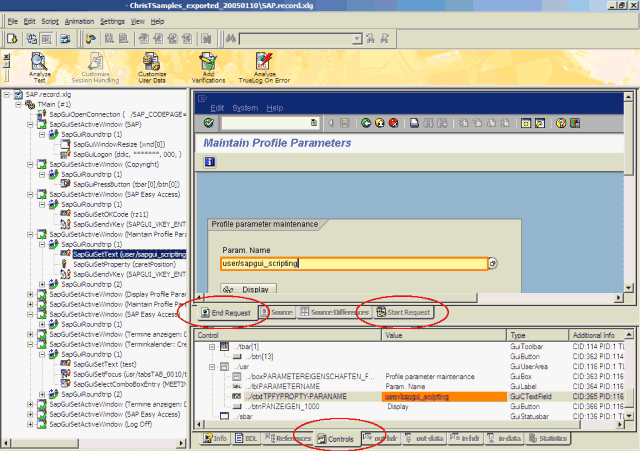Click the End Request tab button
The width and height of the screenshot is (640, 451).
pos(226,313)
